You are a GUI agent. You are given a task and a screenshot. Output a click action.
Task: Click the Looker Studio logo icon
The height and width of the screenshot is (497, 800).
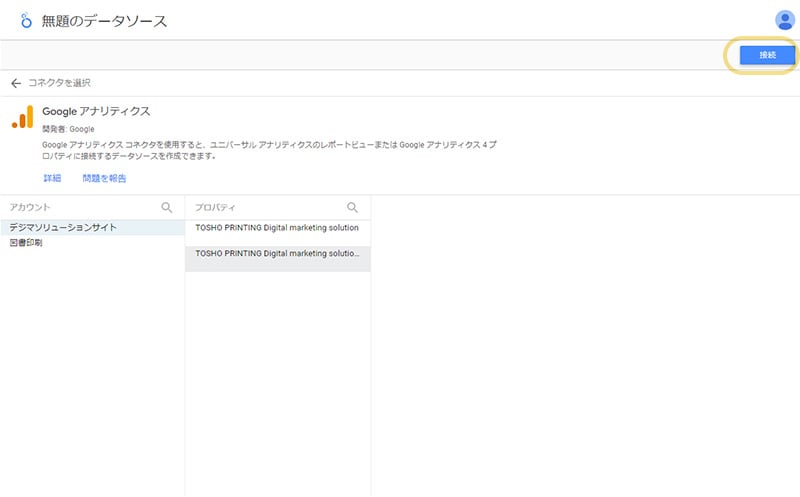pyautogui.click(x=26, y=21)
